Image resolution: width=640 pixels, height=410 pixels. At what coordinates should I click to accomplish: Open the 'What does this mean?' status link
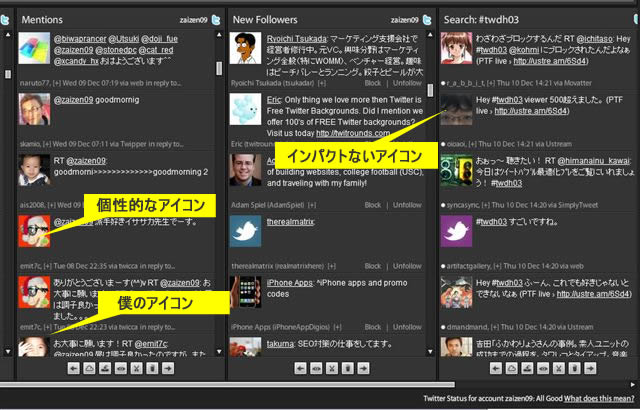(x=599, y=399)
